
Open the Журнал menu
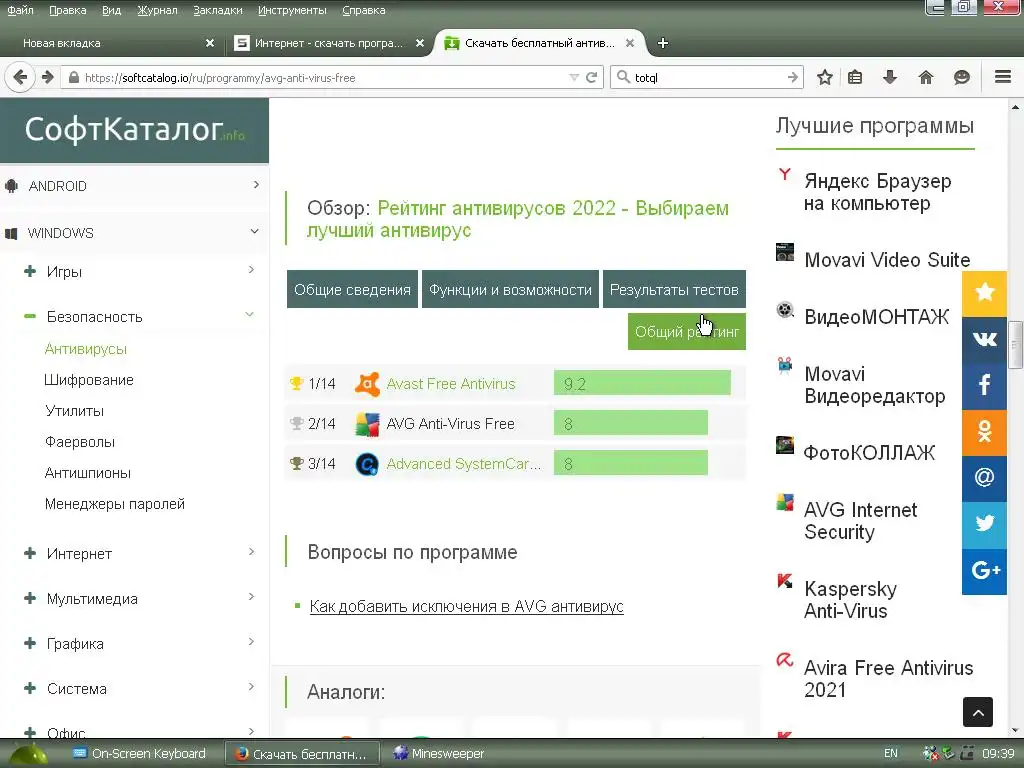(x=157, y=10)
